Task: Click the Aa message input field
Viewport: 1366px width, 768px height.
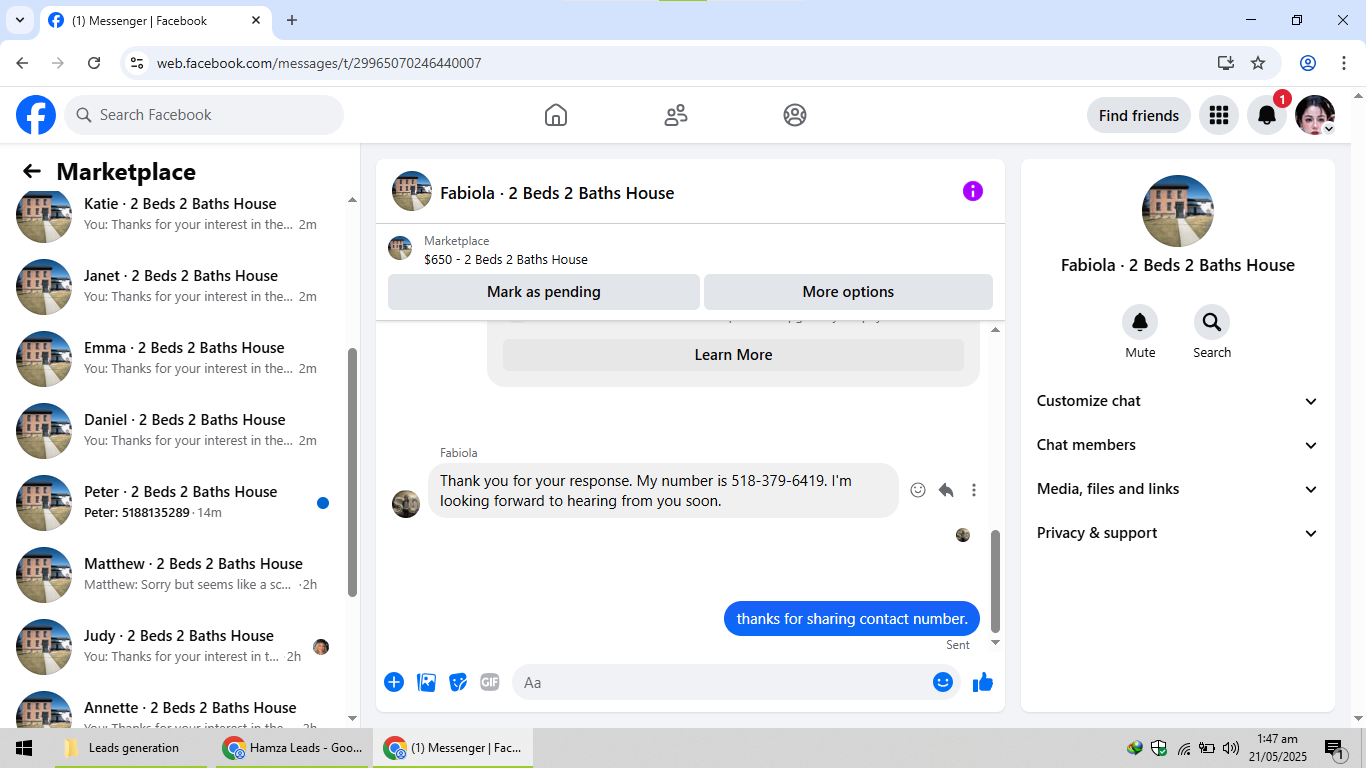Action: (x=736, y=682)
